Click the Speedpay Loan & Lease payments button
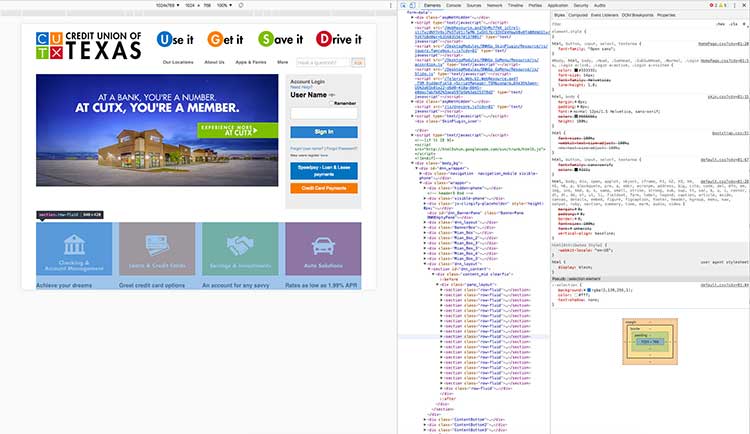750x434 pixels. click(x=324, y=171)
